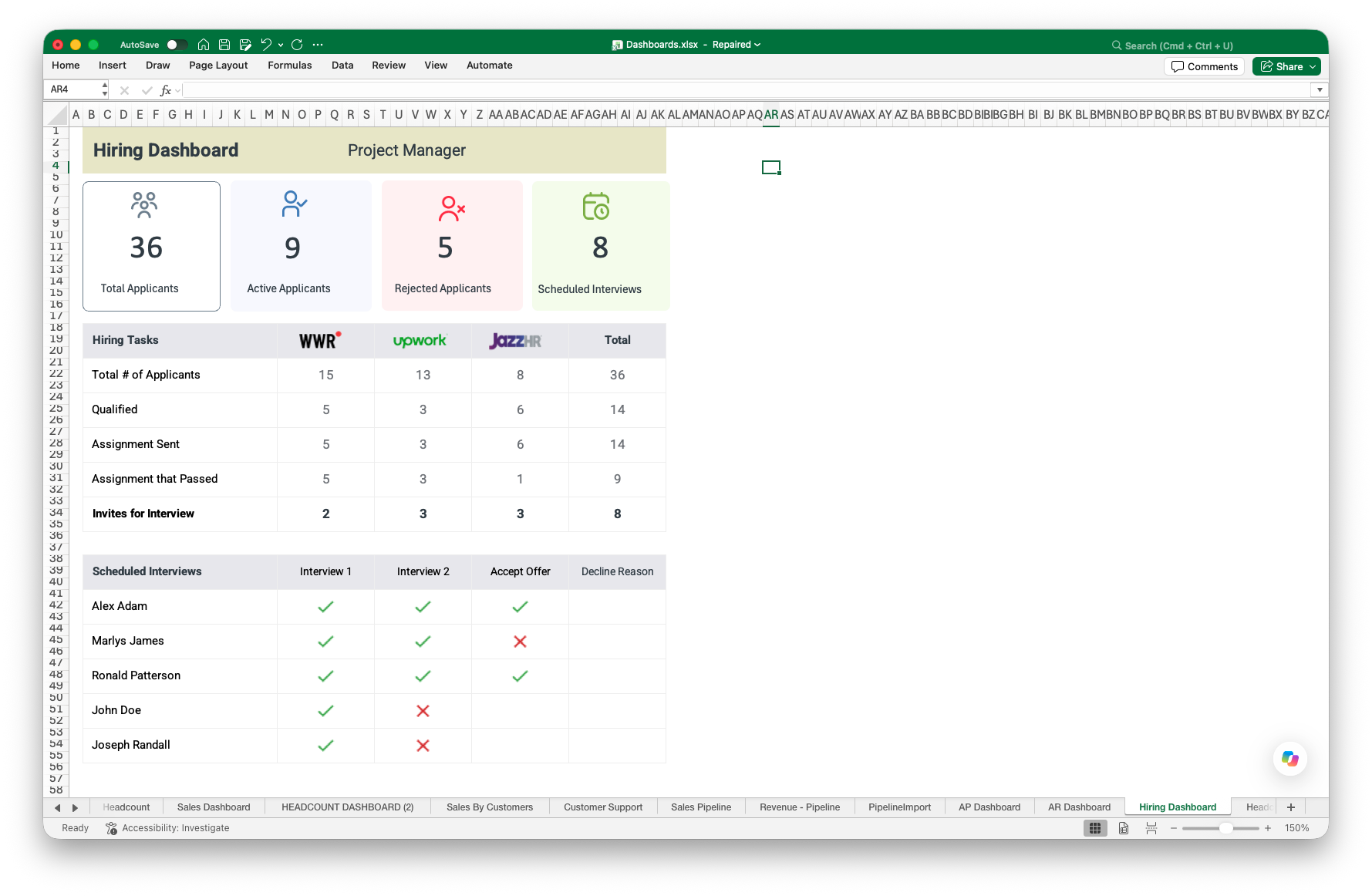
Task: Click the next sheet navigation arrow
Action: (75, 807)
